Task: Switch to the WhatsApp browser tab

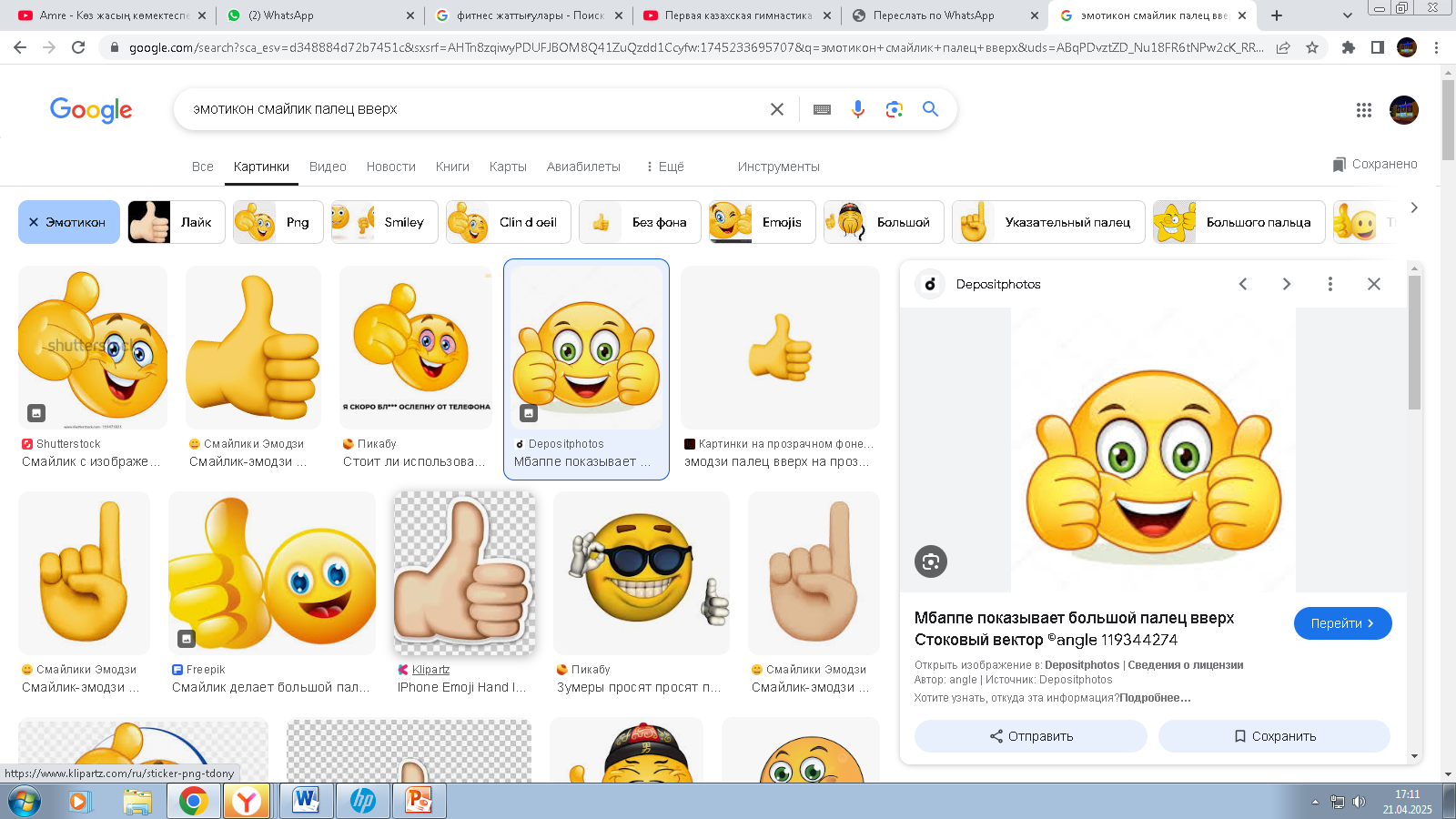Action: pyautogui.click(x=318, y=15)
